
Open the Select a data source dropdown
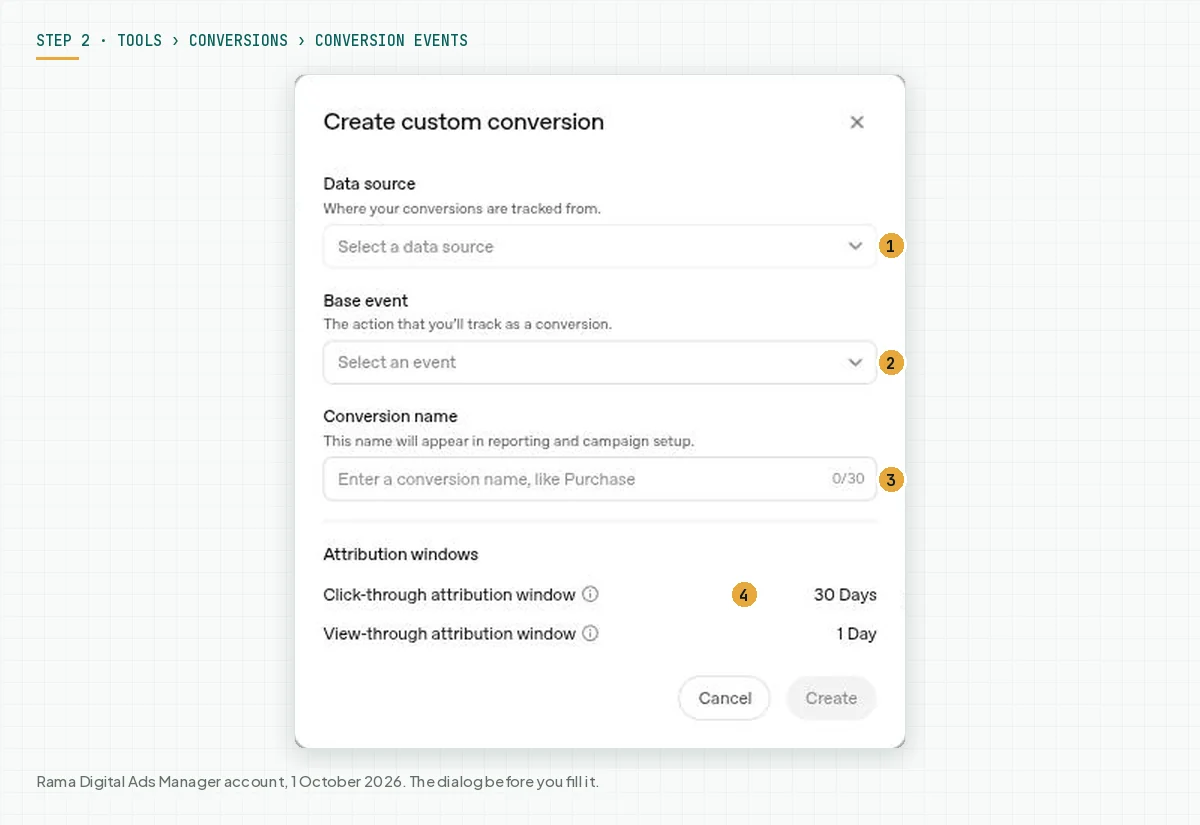click(x=600, y=246)
